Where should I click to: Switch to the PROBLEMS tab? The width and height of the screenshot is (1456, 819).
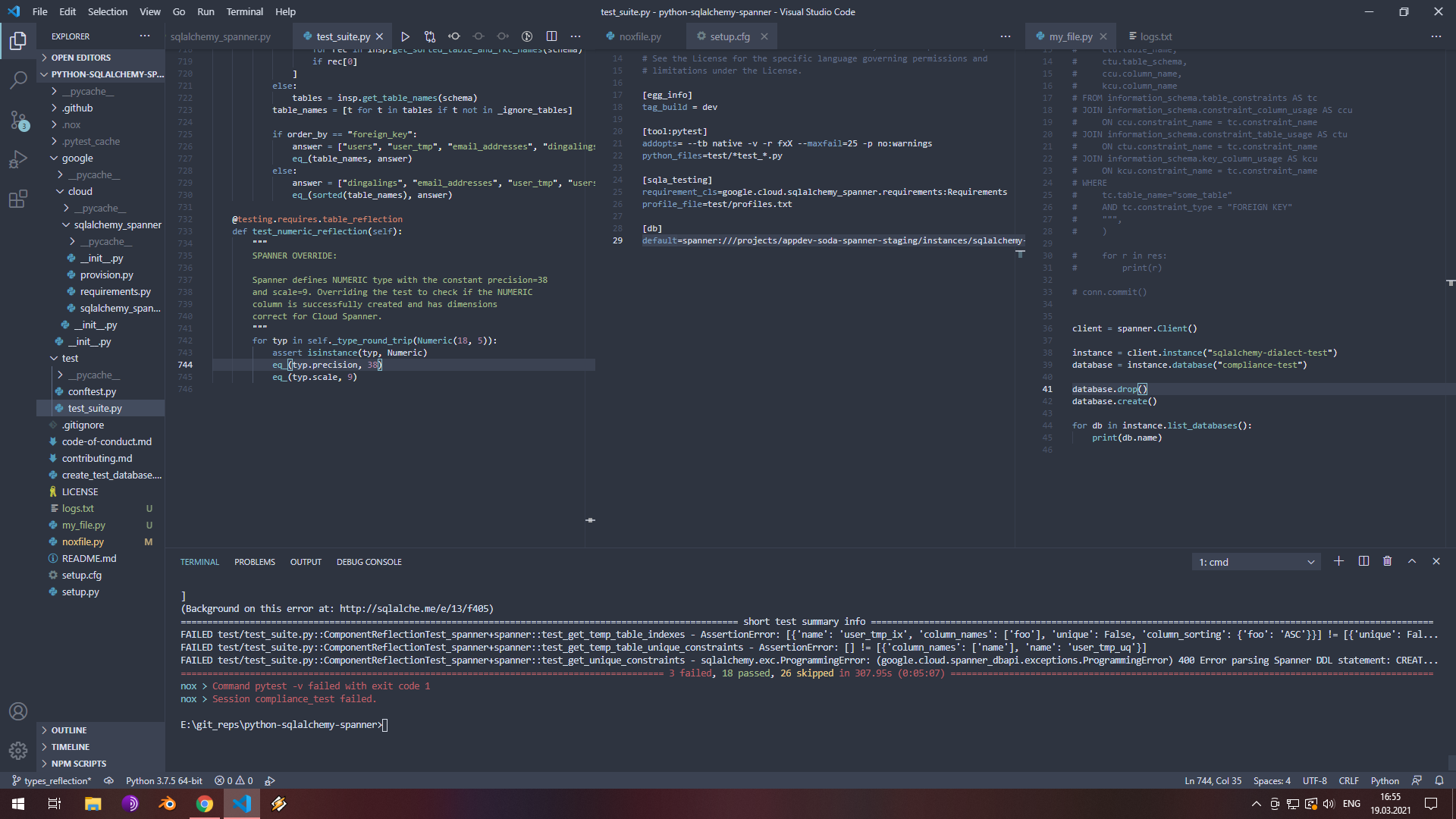[x=254, y=562]
